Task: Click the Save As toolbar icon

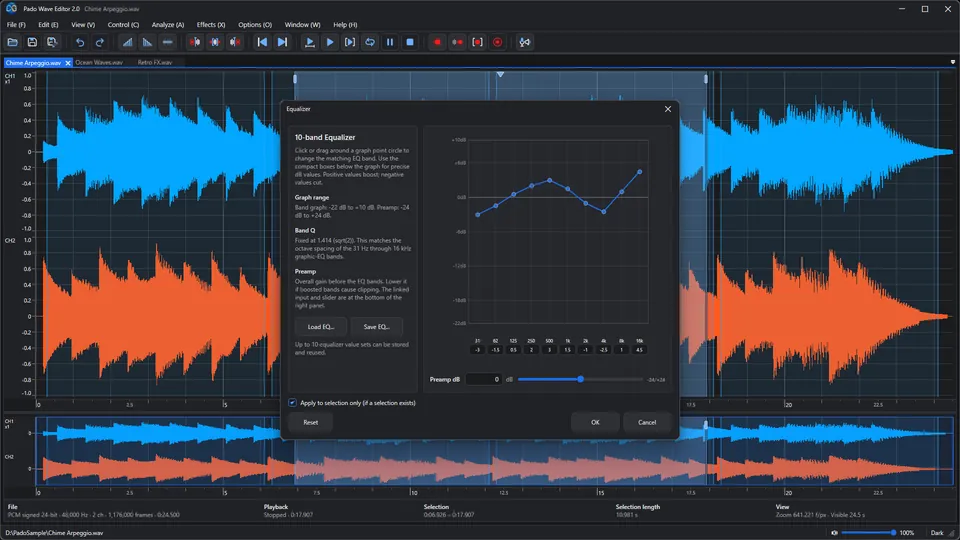Action: click(52, 42)
